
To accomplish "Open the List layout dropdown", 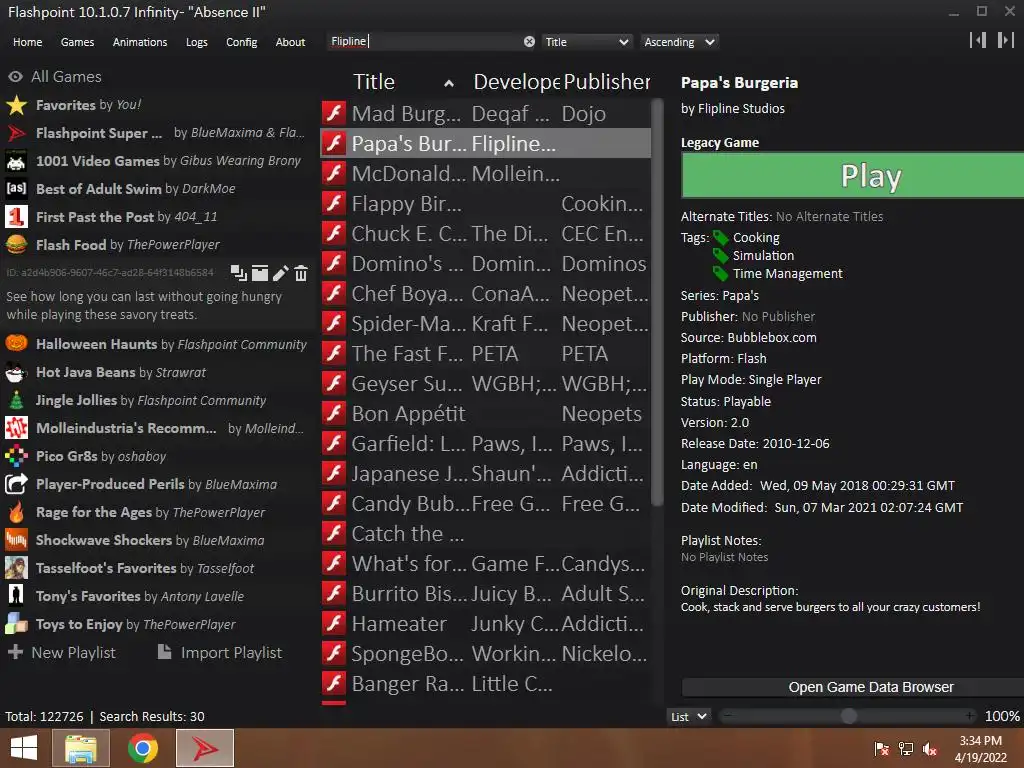I will click(x=689, y=716).
